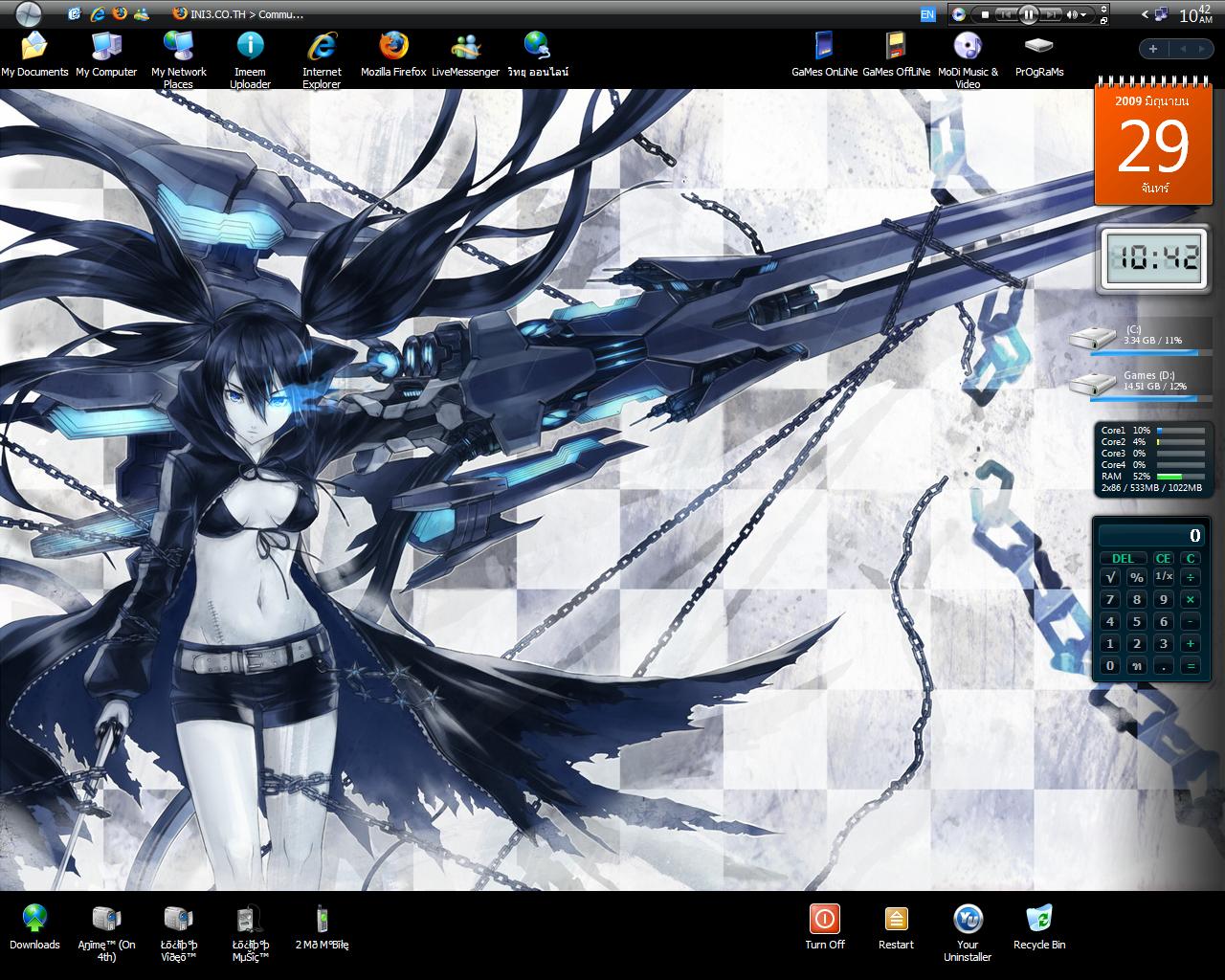
Task: Toggle the media toolbar video/visualization window arrows
Action: [1104, 10]
